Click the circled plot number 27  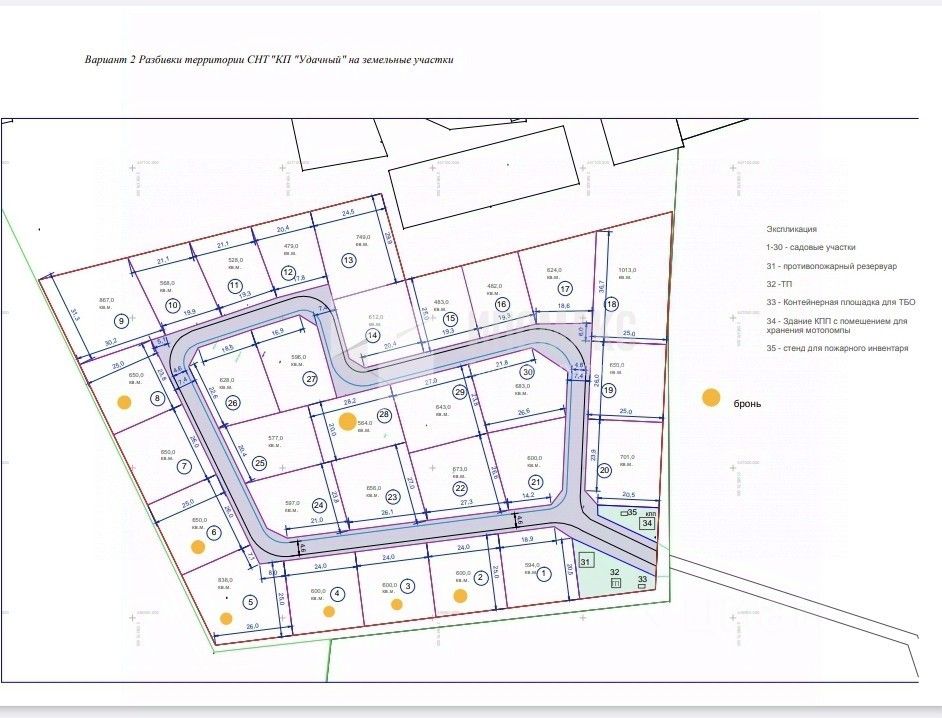[x=311, y=379]
